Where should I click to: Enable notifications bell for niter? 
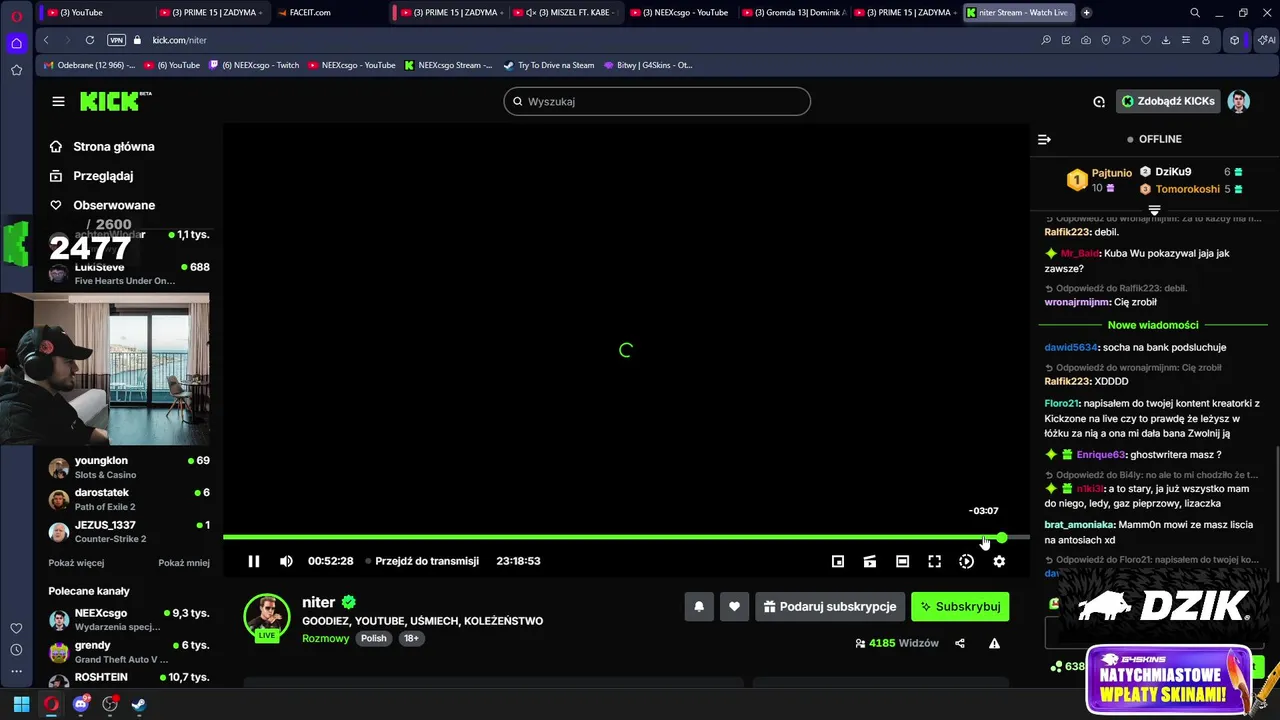click(699, 606)
